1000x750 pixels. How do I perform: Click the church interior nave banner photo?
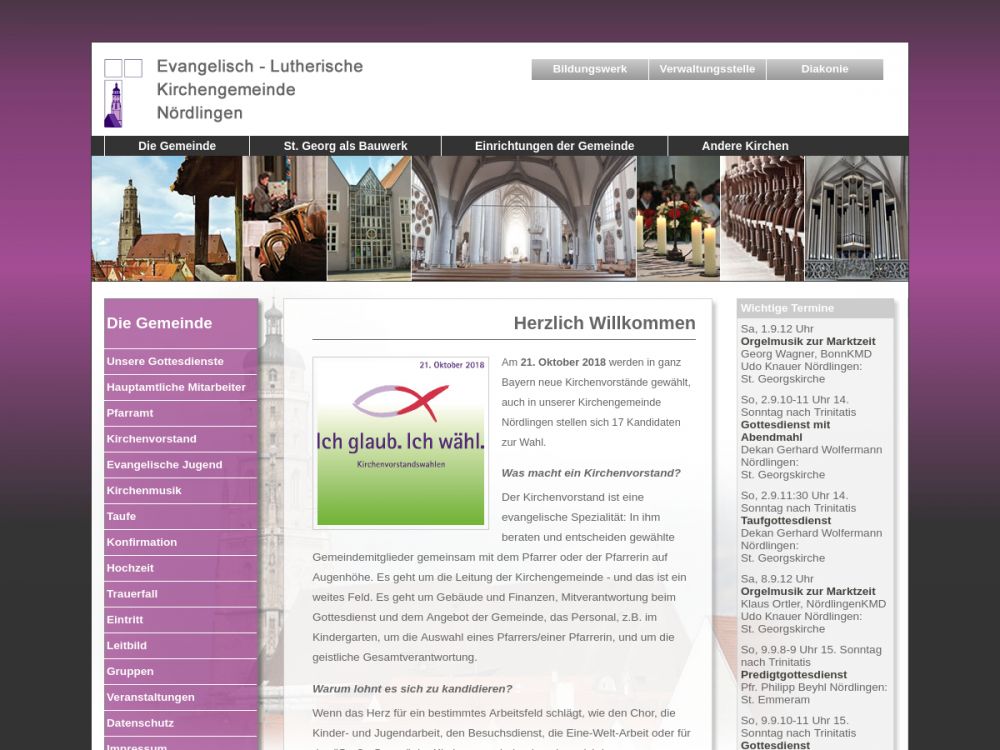[x=523, y=217]
